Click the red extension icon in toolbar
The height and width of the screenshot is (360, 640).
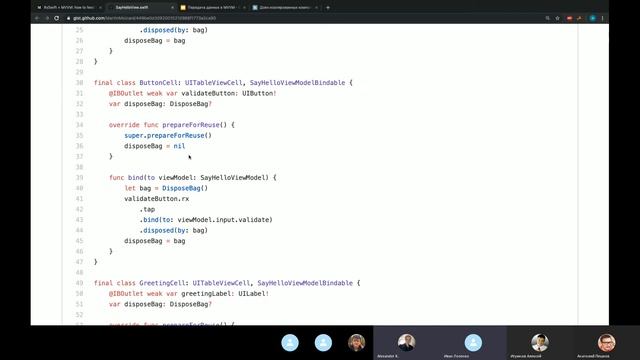(569, 18)
